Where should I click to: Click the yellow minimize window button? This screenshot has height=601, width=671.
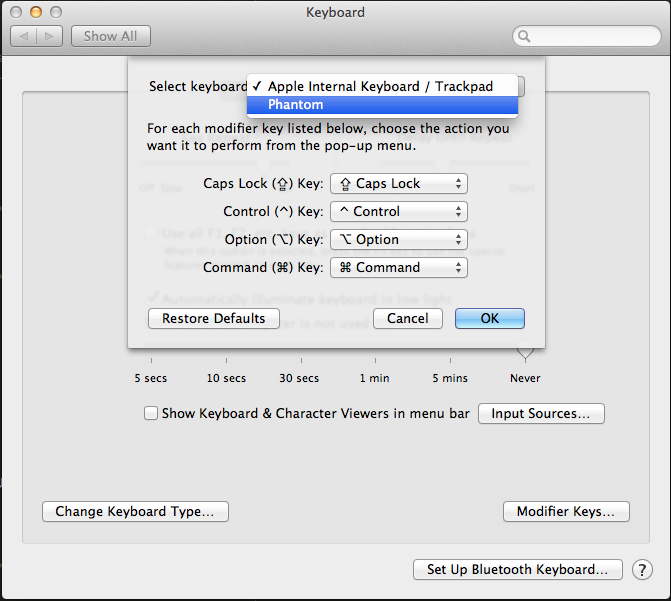pos(37,12)
